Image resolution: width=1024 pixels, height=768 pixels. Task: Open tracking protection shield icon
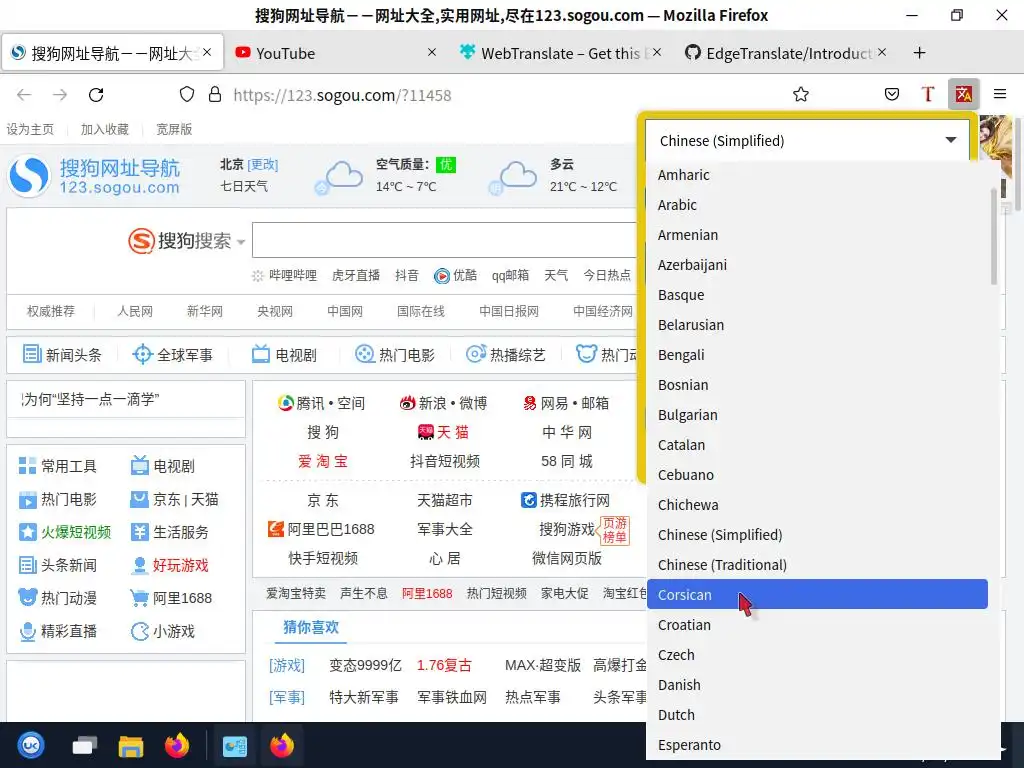click(187, 94)
